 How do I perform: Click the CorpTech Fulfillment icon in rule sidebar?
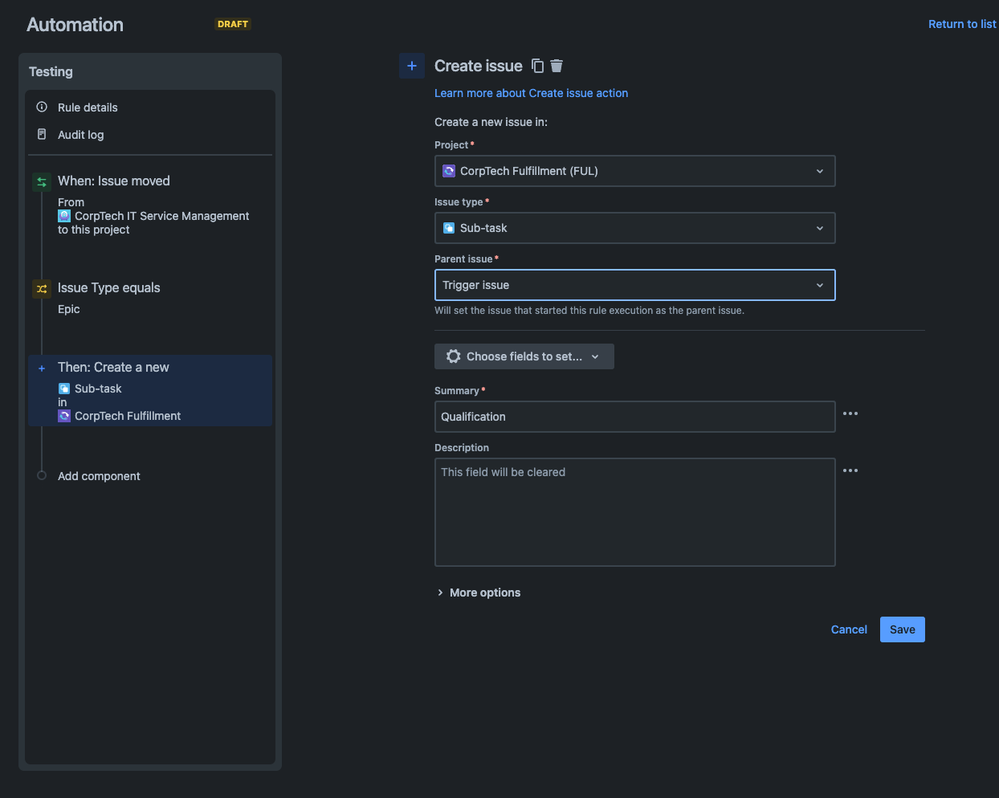coord(64,416)
